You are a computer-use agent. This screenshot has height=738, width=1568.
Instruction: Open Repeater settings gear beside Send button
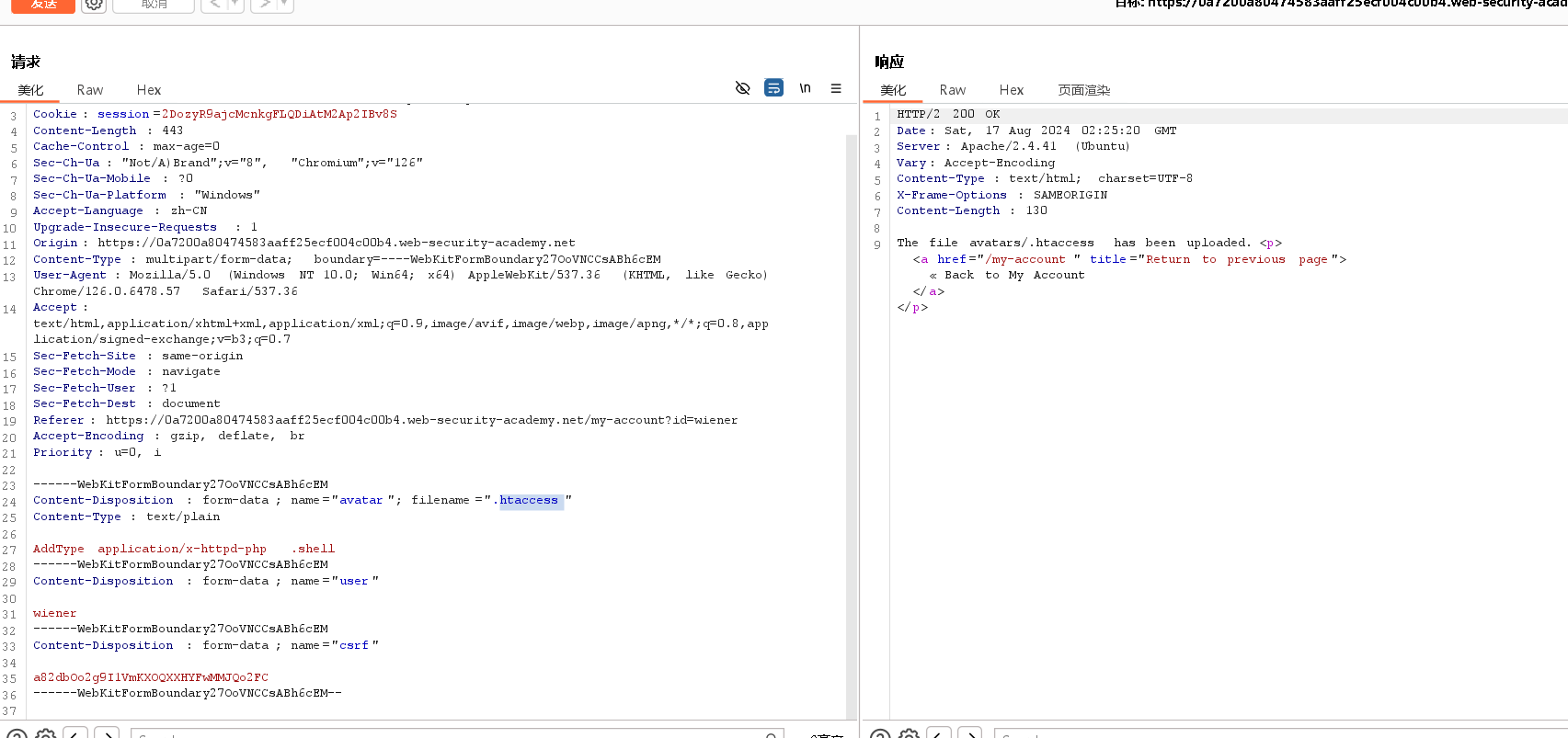tap(94, 5)
